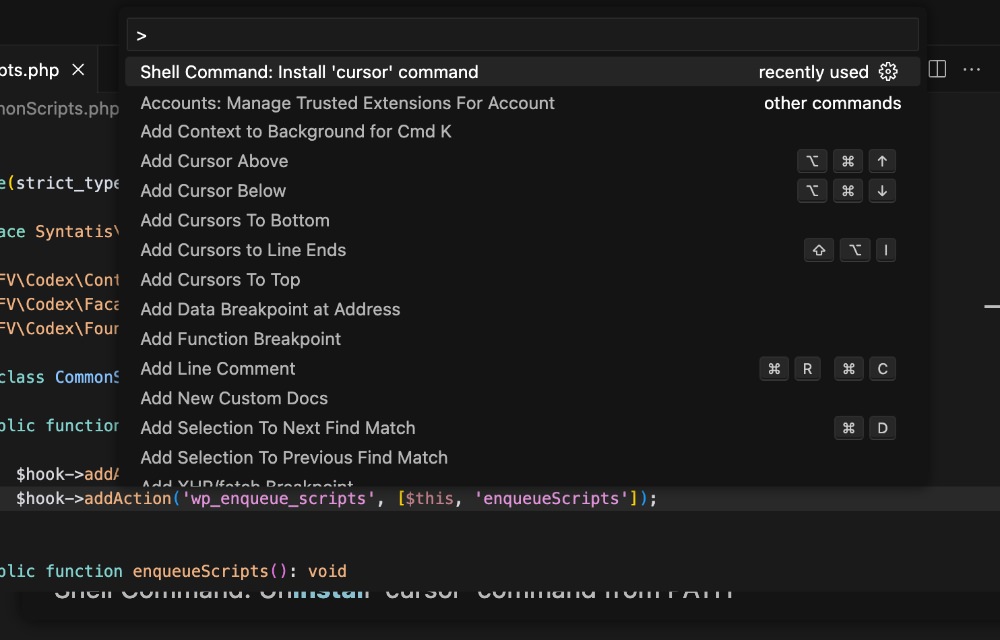Choose Add Function Breakpoint command
The height and width of the screenshot is (640, 1000).
coord(522,338)
